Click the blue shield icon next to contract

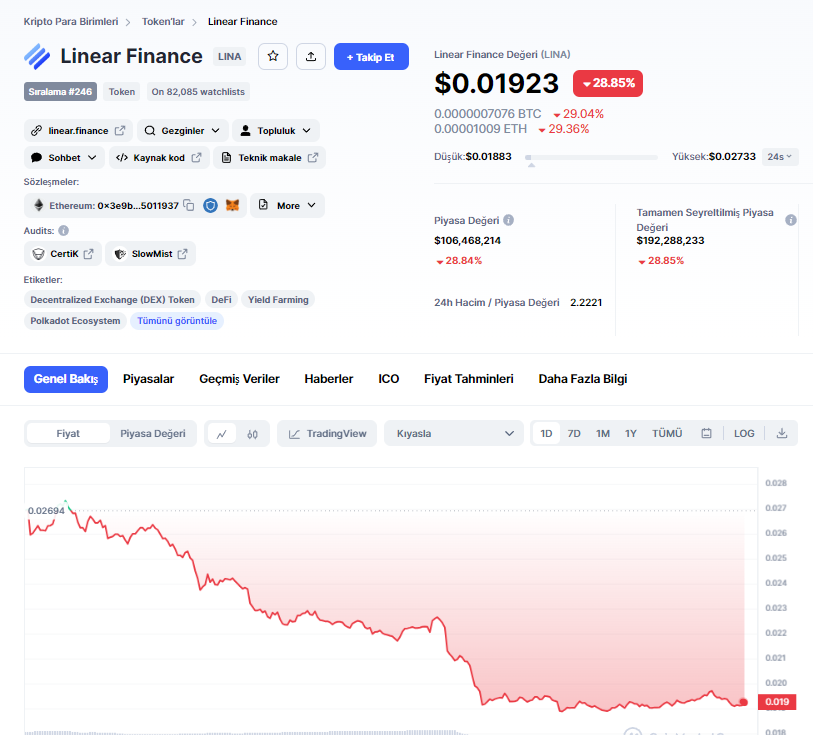(x=210, y=205)
